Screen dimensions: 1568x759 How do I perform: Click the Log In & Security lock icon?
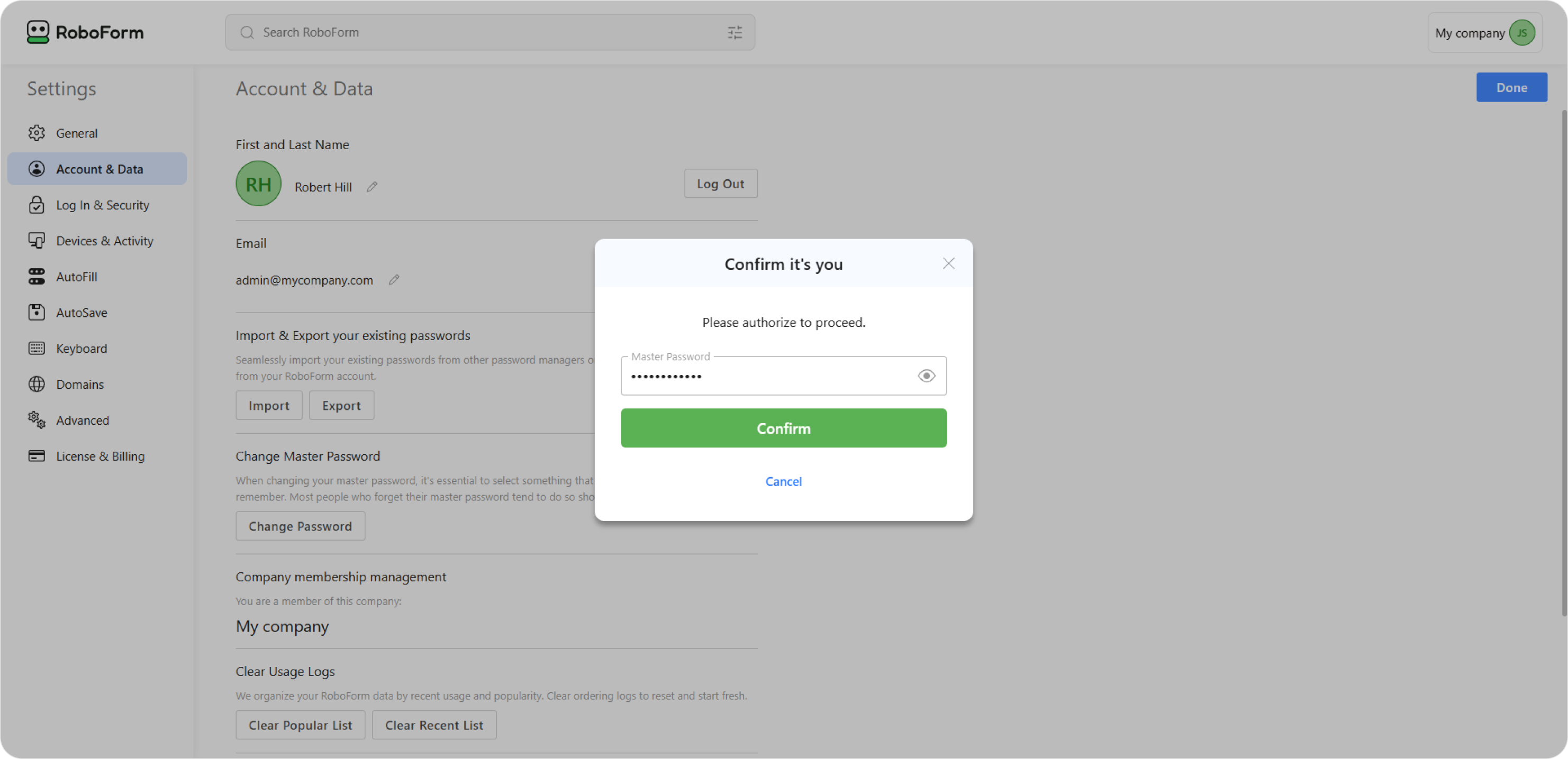(37, 204)
